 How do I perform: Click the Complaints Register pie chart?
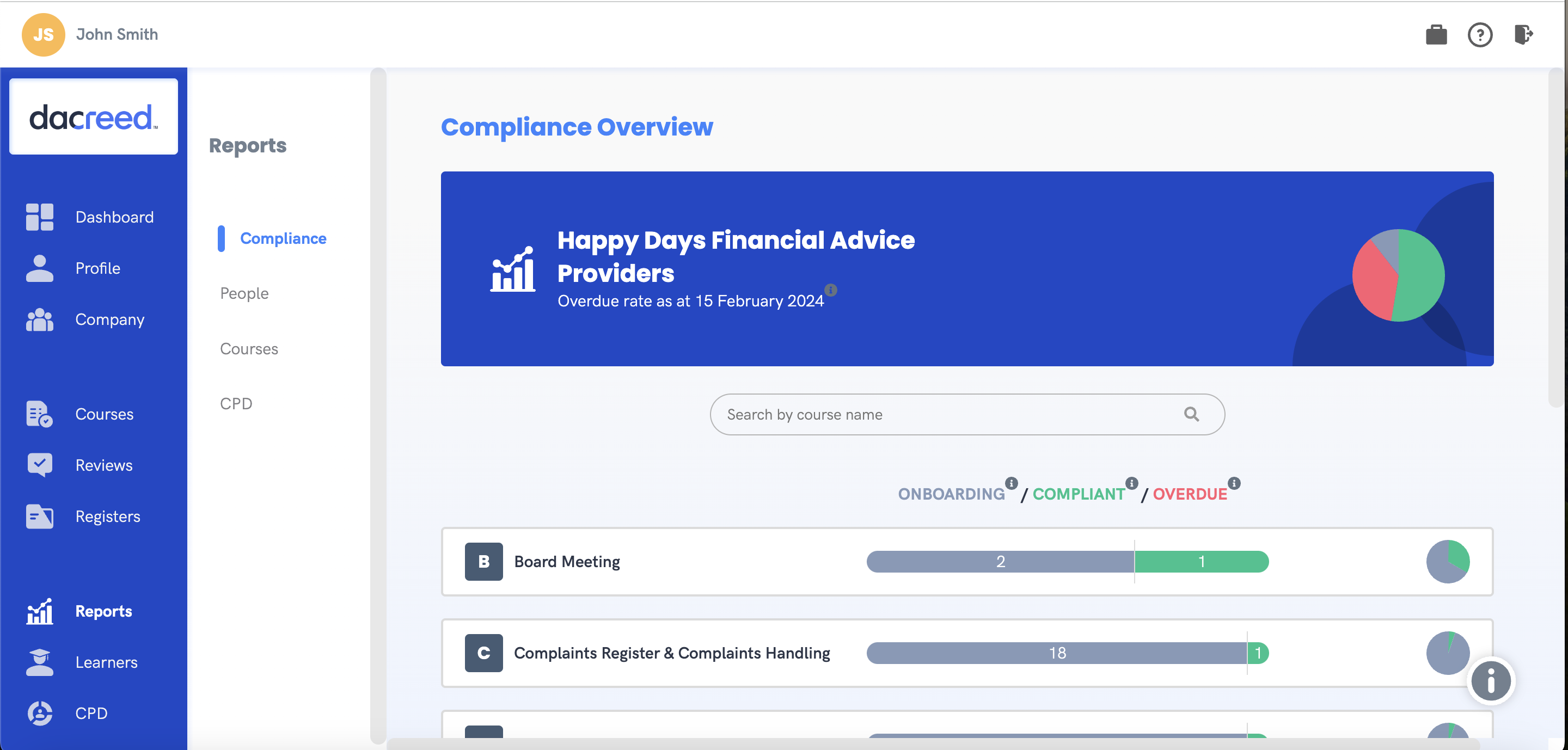point(1448,653)
